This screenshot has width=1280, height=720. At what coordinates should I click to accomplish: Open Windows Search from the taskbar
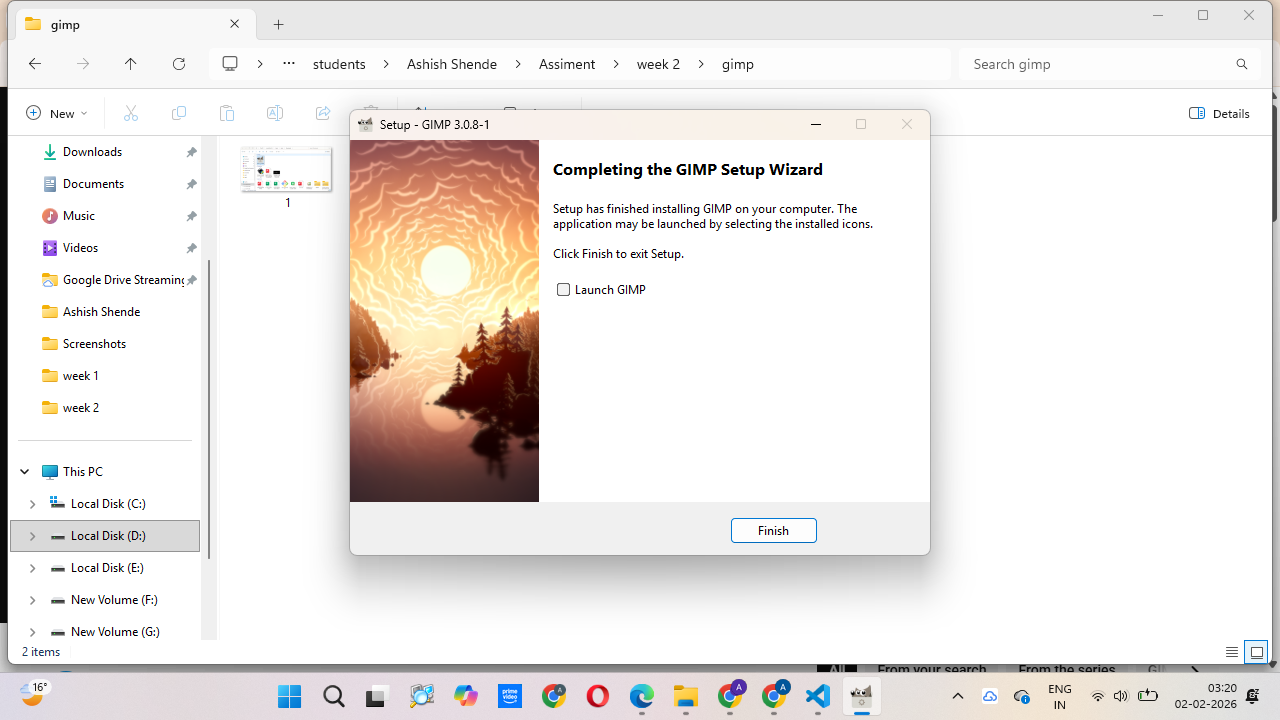pyautogui.click(x=334, y=696)
